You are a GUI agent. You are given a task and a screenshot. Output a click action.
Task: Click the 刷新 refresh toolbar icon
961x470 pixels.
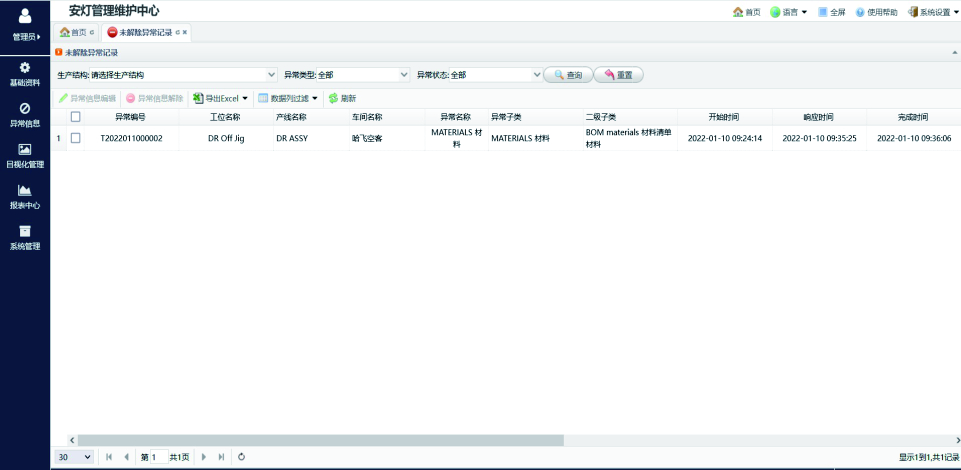coord(333,98)
